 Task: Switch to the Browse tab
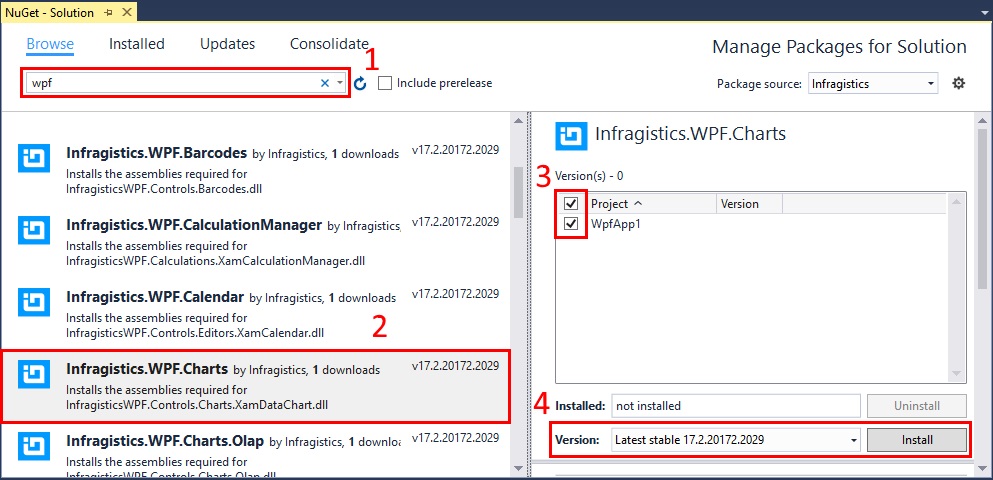pyautogui.click(x=50, y=44)
